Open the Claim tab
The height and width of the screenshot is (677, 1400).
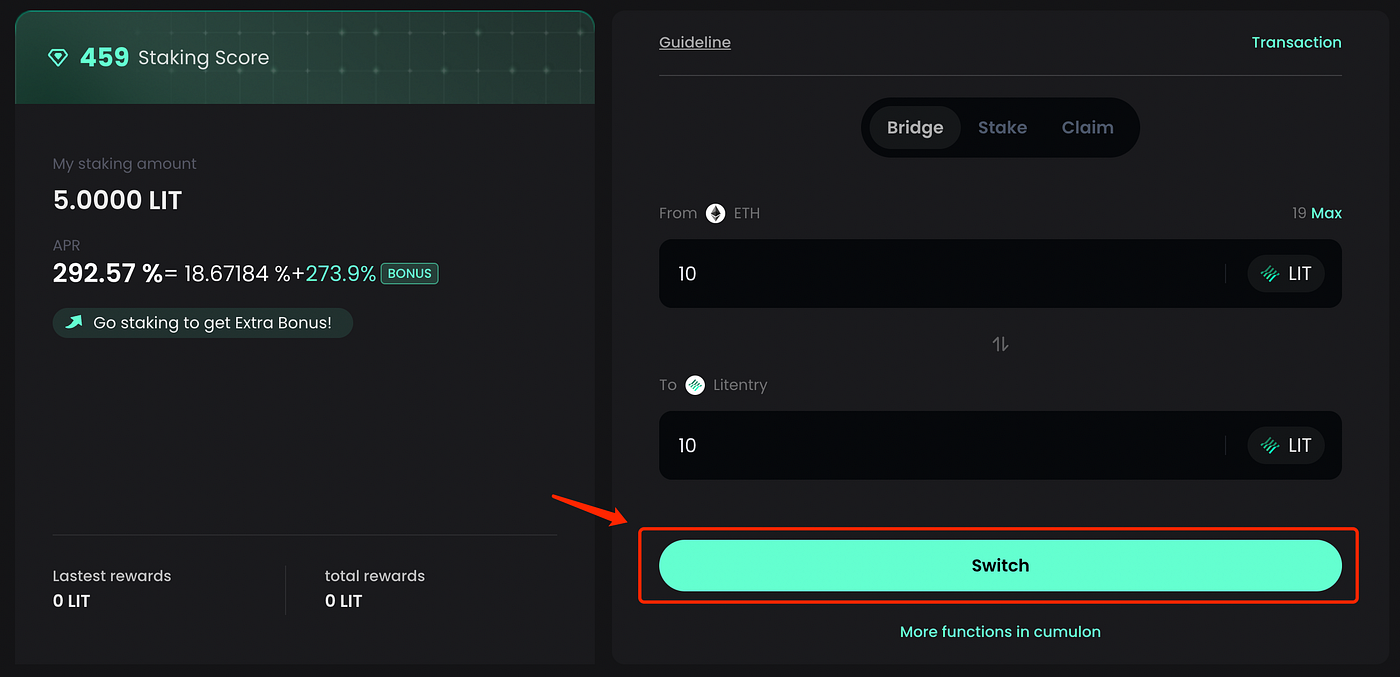(x=1087, y=128)
